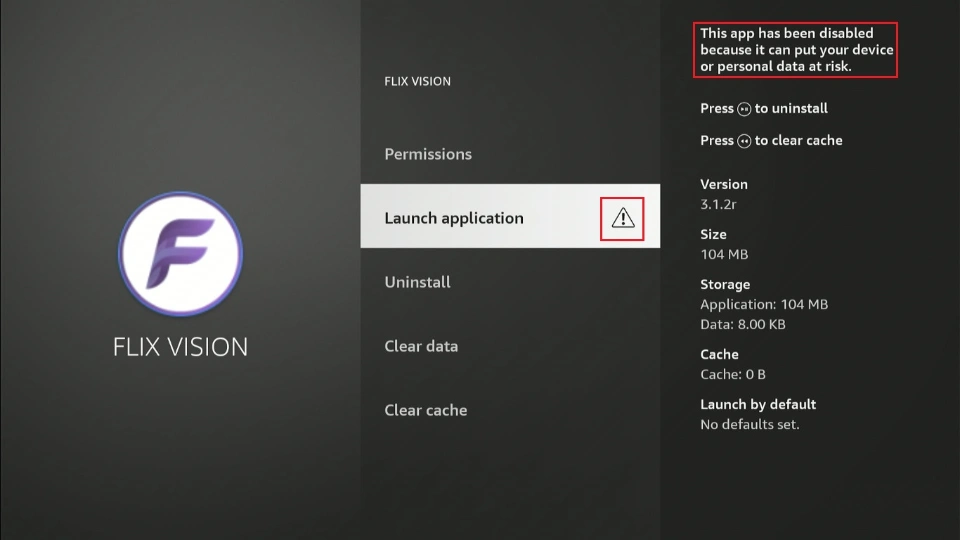Open the Permissions menu option
Viewport: 960px width, 540px height.
[510, 154]
